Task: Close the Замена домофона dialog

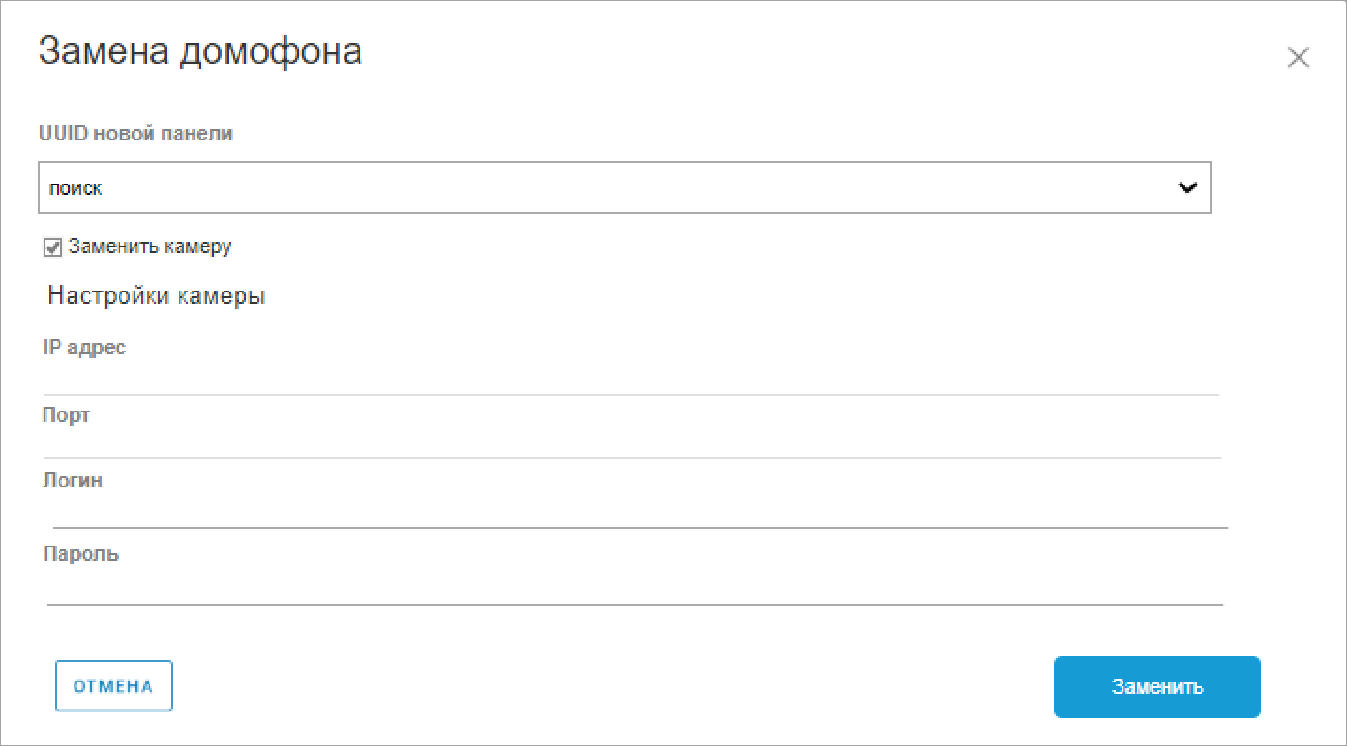Action: coord(1298,58)
